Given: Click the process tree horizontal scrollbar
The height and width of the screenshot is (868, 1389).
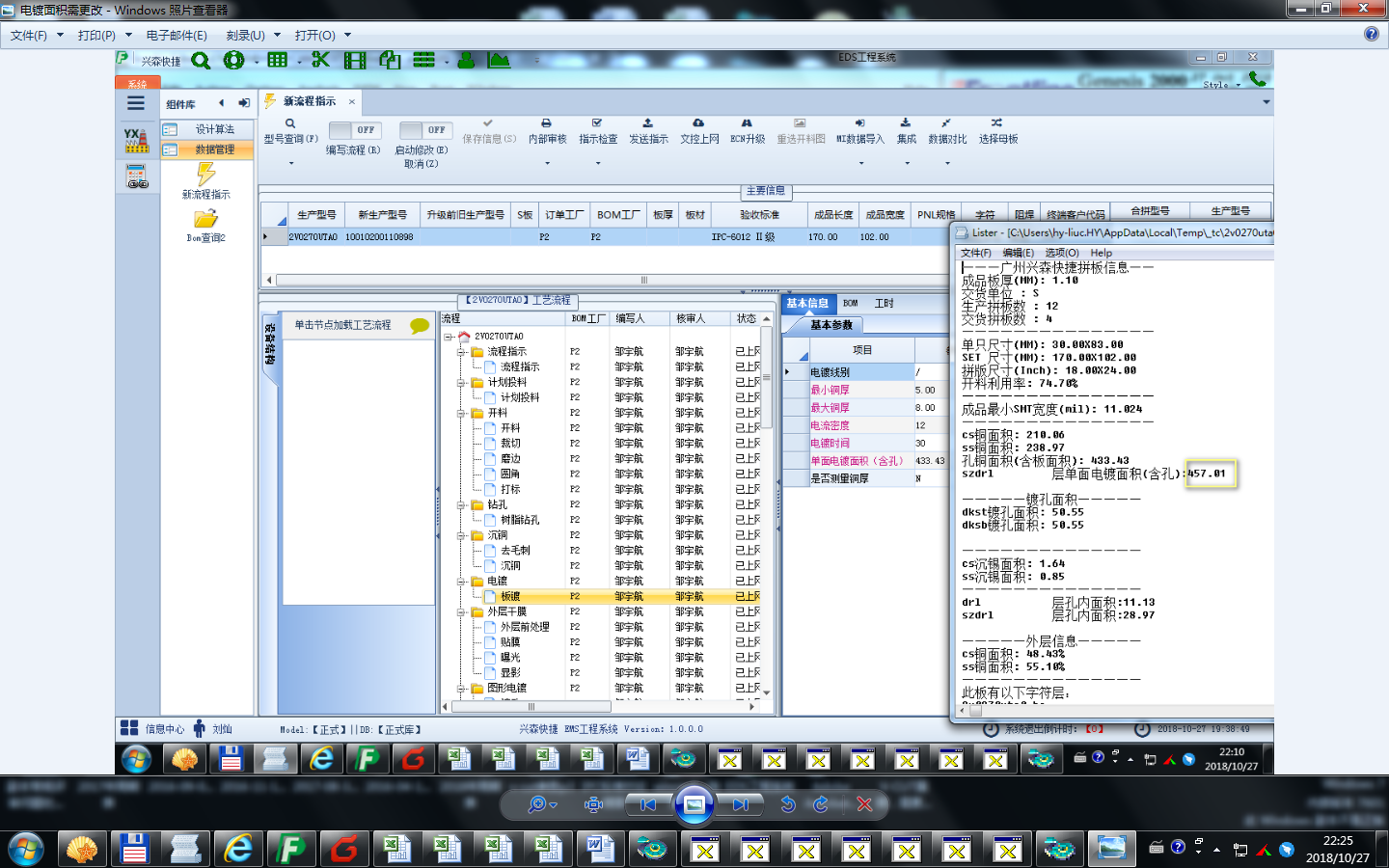Looking at the screenshot, I should [x=599, y=706].
